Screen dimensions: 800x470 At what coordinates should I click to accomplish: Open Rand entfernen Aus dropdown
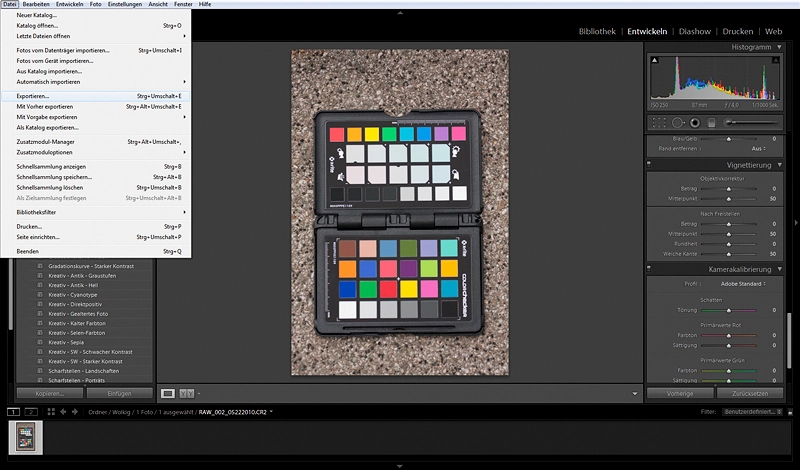coord(759,149)
